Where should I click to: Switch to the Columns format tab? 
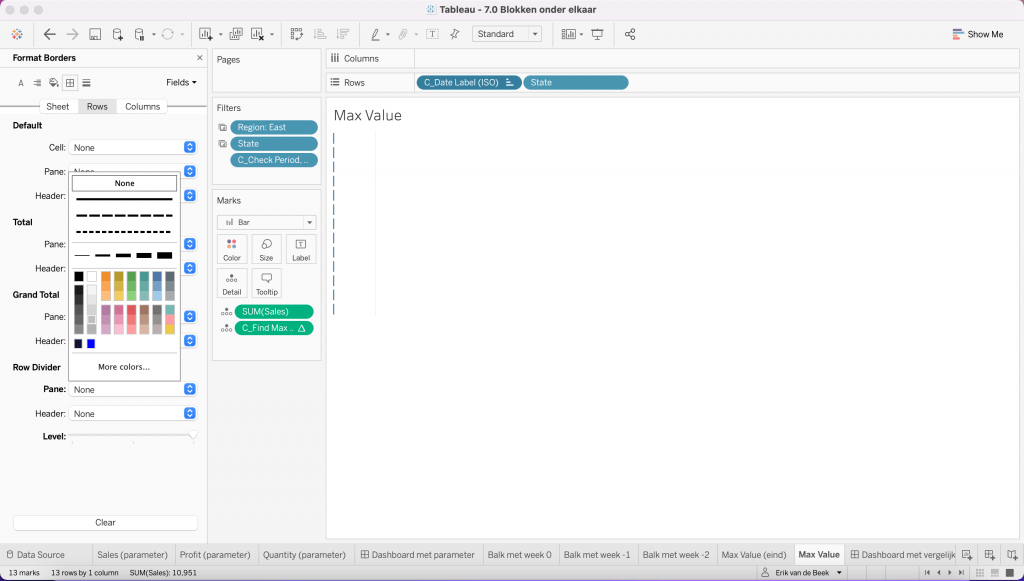142,107
